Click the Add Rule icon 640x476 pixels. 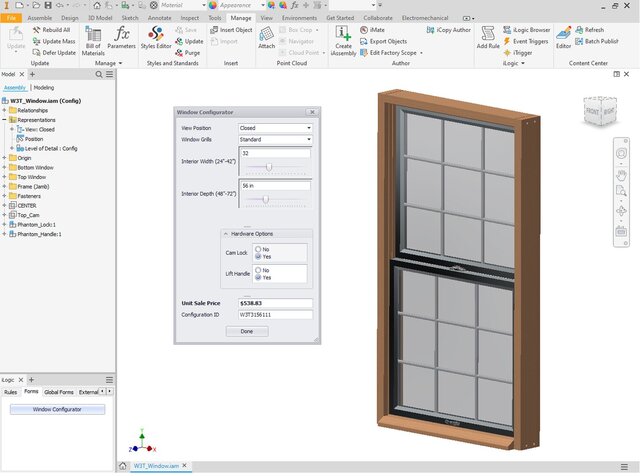click(x=488, y=40)
